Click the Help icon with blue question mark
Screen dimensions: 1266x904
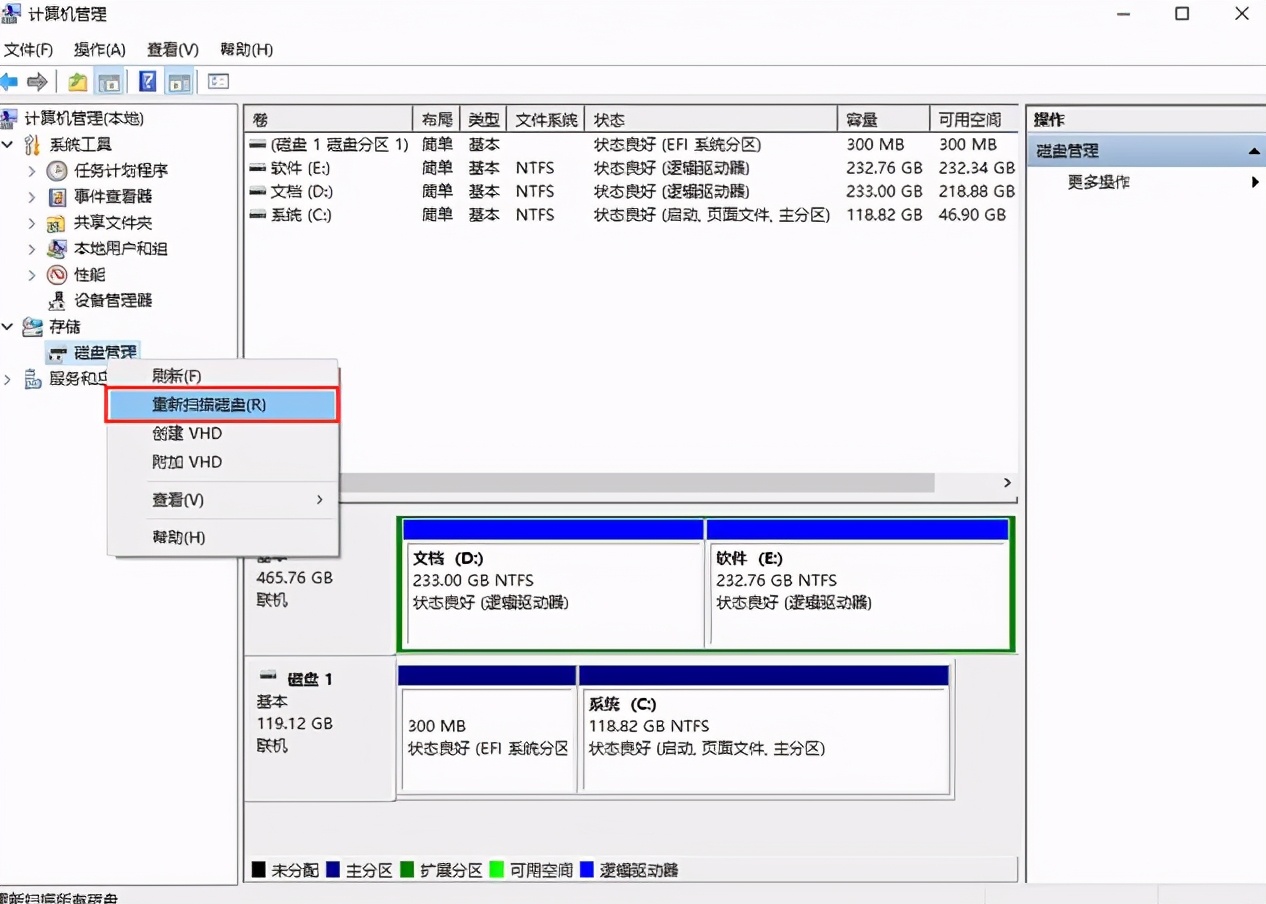pyautogui.click(x=146, y=81)
